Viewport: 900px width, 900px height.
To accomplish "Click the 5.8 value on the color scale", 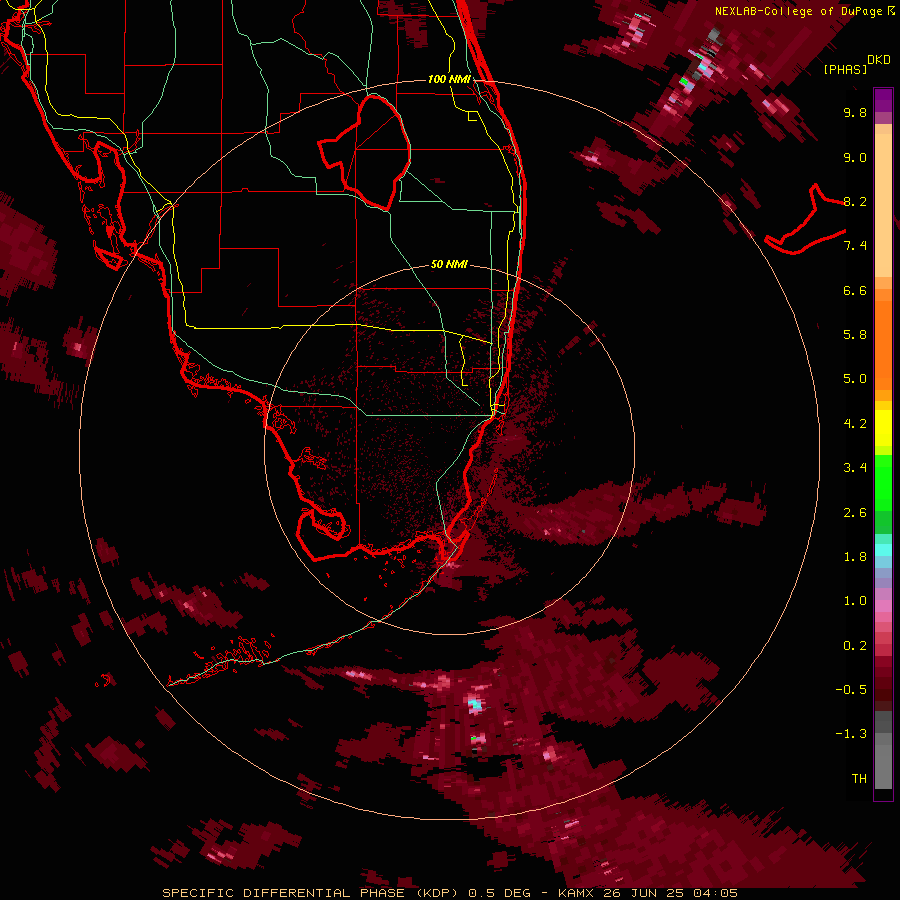I will 855,335.
